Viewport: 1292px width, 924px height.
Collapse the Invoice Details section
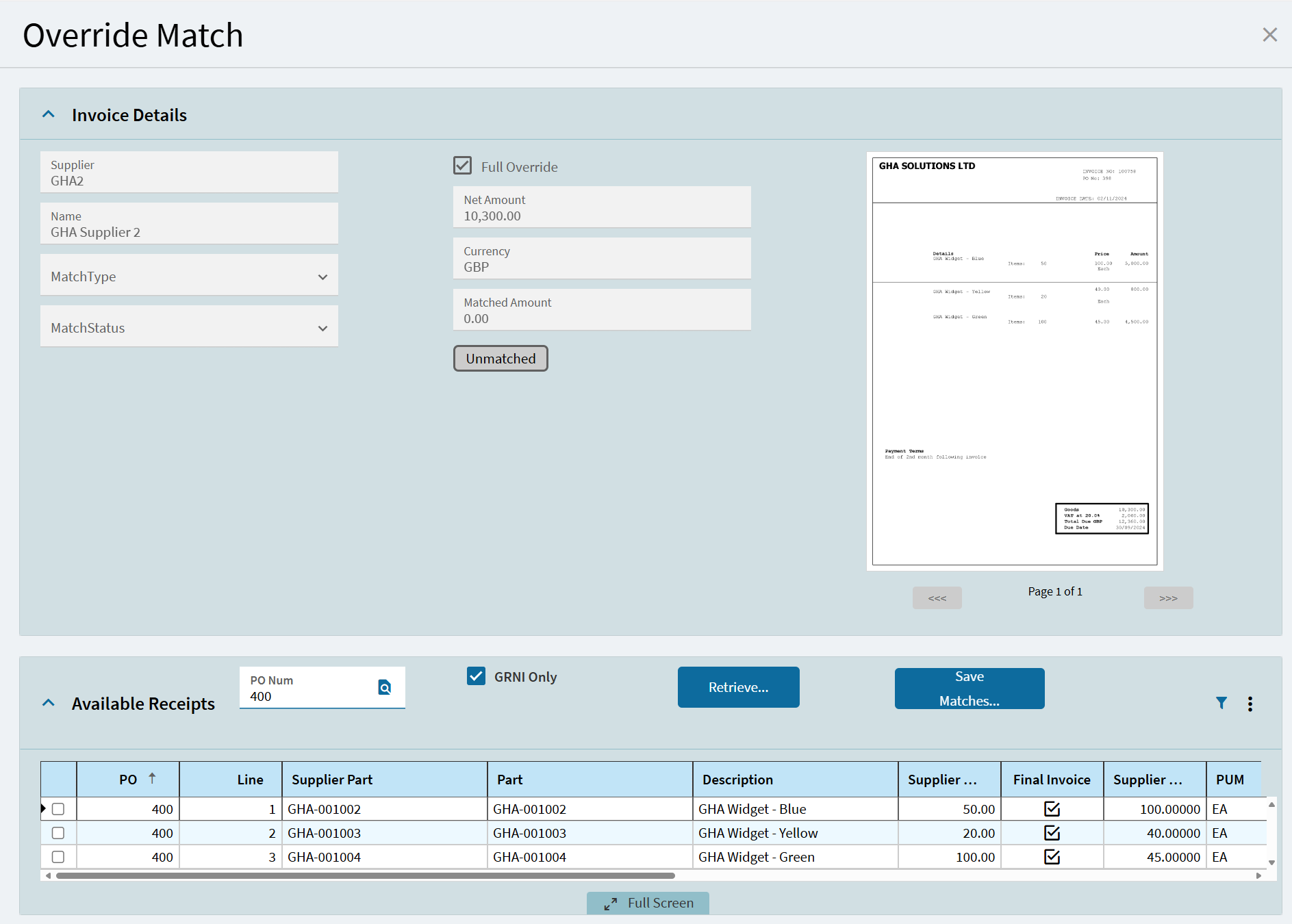coord(49,114)
